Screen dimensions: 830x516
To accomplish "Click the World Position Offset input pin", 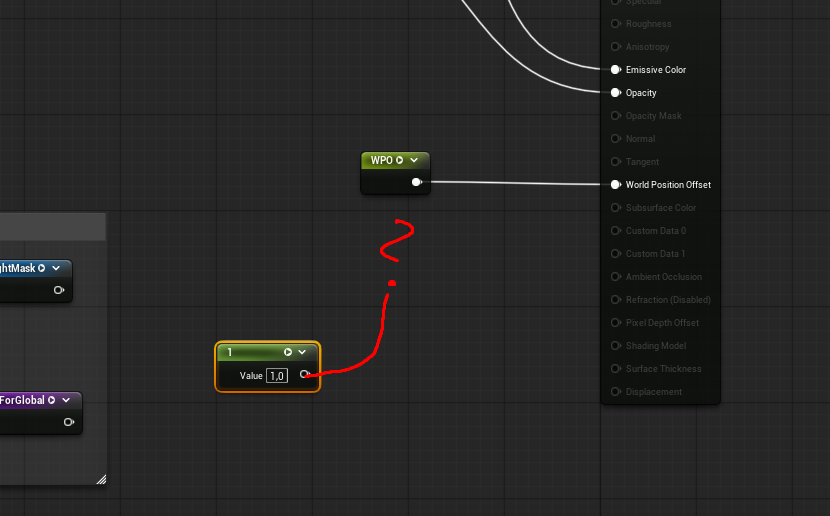I will pos(616,185).
